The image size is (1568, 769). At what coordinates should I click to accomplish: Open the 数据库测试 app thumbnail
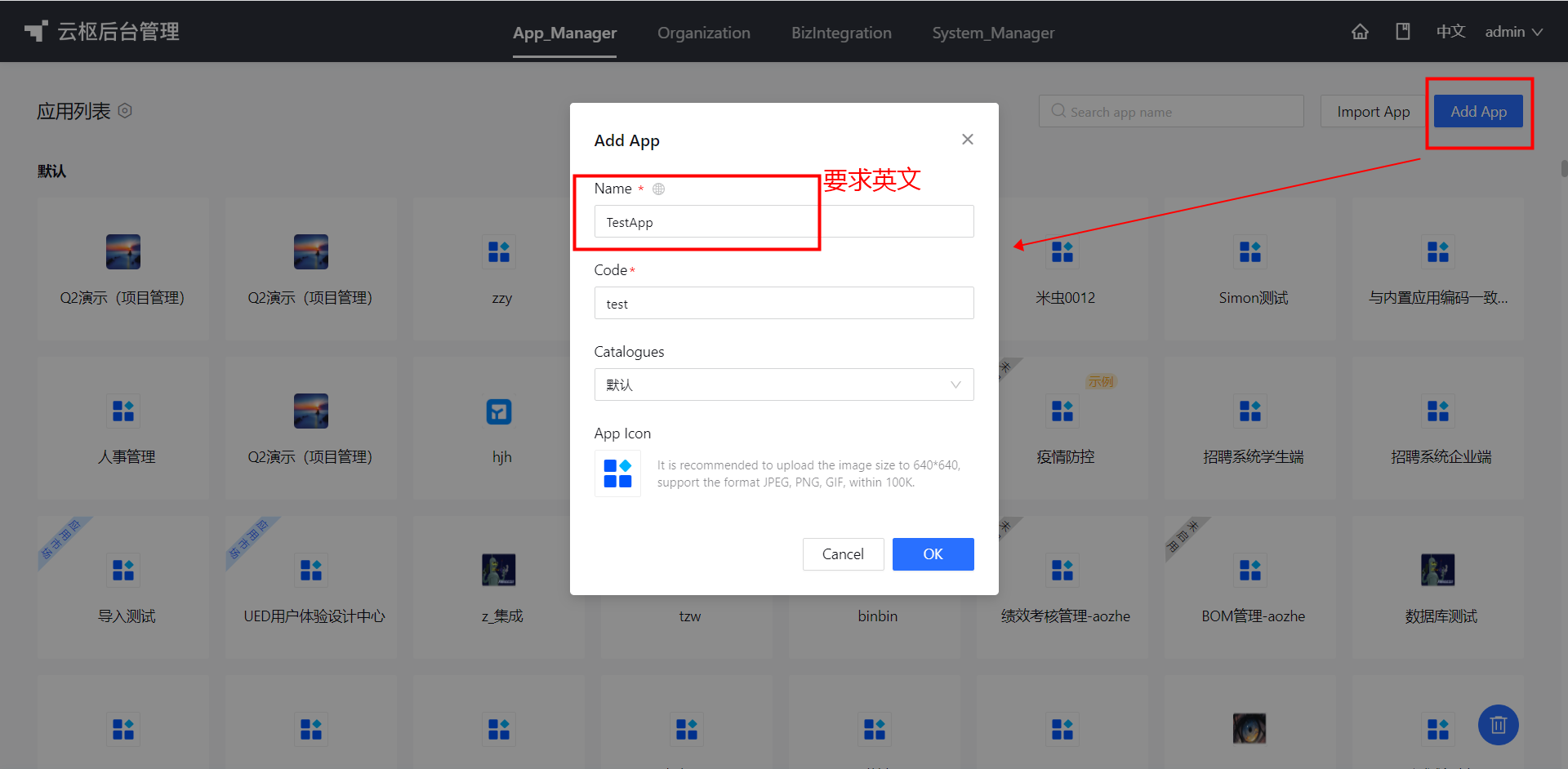1438,570
